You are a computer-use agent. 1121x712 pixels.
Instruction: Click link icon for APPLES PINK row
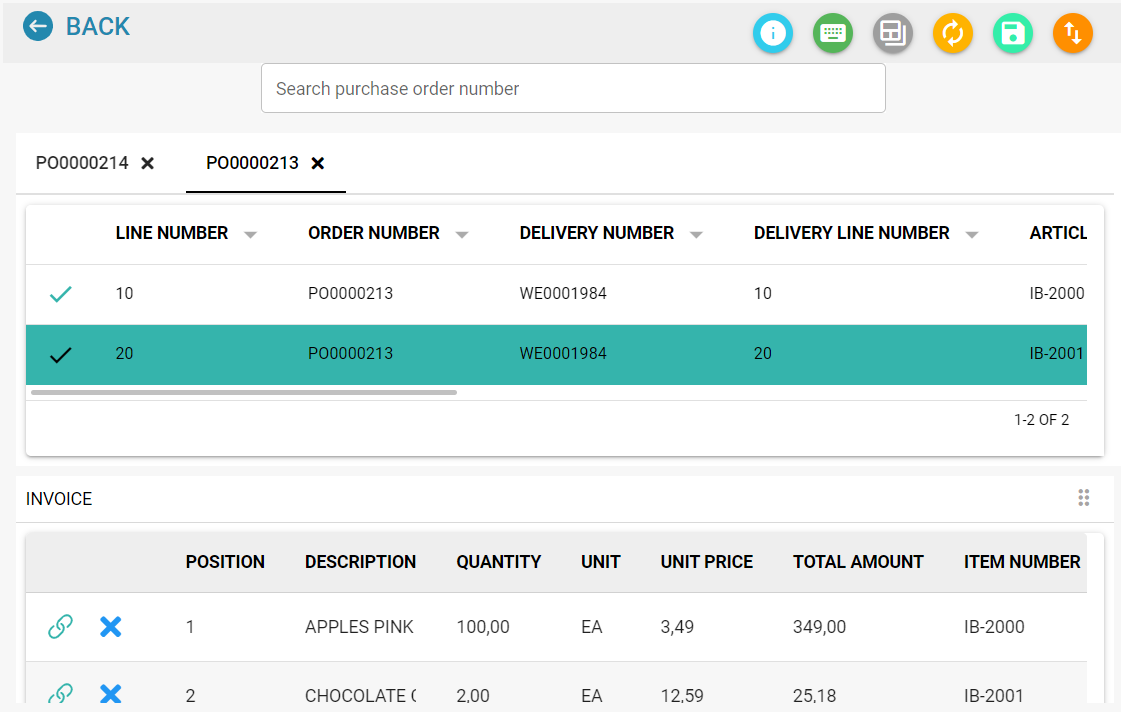tap(60, 626)
